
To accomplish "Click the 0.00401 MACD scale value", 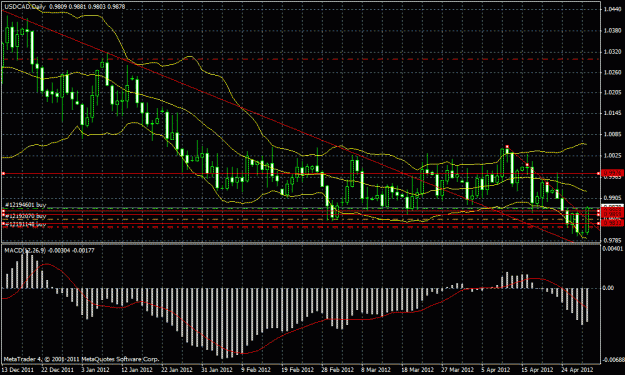I will (x=613, y=249).
